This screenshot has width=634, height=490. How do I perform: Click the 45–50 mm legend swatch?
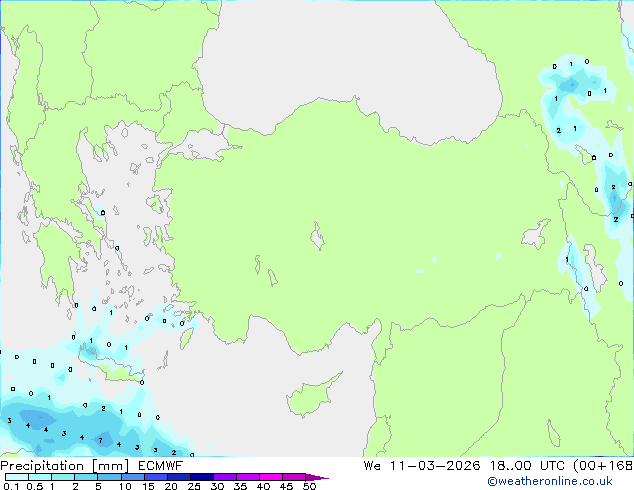[294, 477]
